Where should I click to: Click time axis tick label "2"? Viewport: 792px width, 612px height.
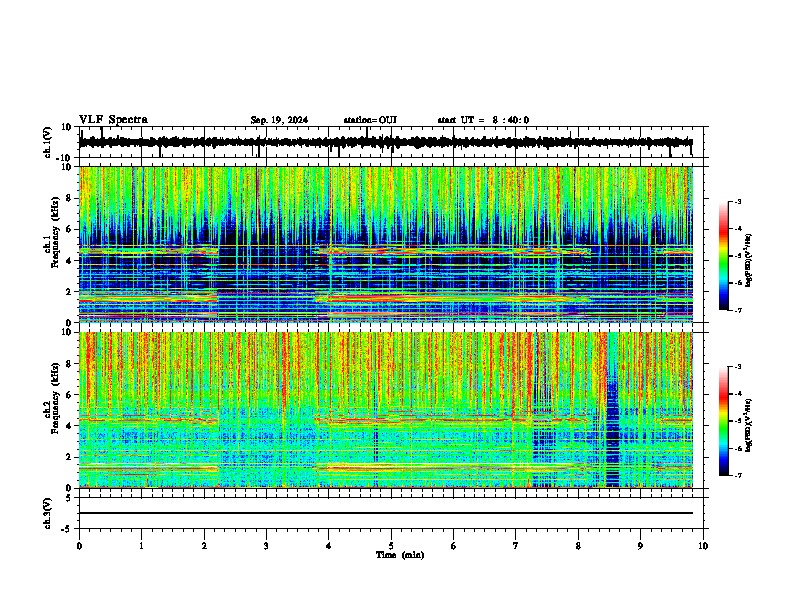[x=204, y=546]
